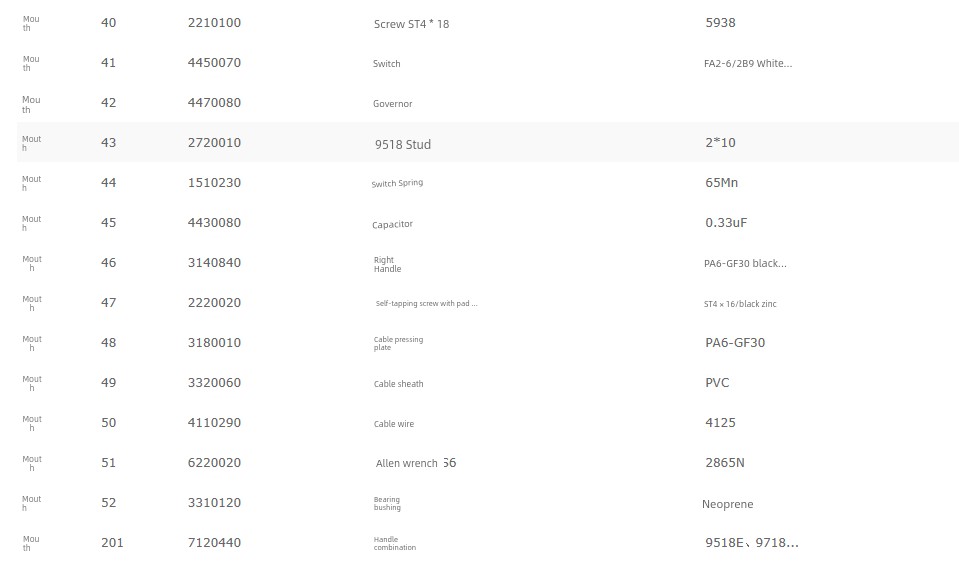Image resolution: width=959 pixels, height=576 pixels.
Task: Click the Governor part name
Action: 393,103
